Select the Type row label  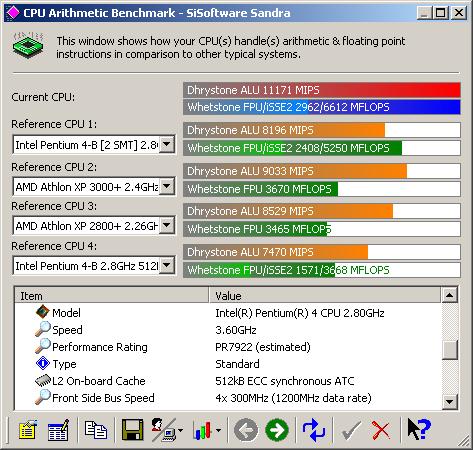coord(64,364)
